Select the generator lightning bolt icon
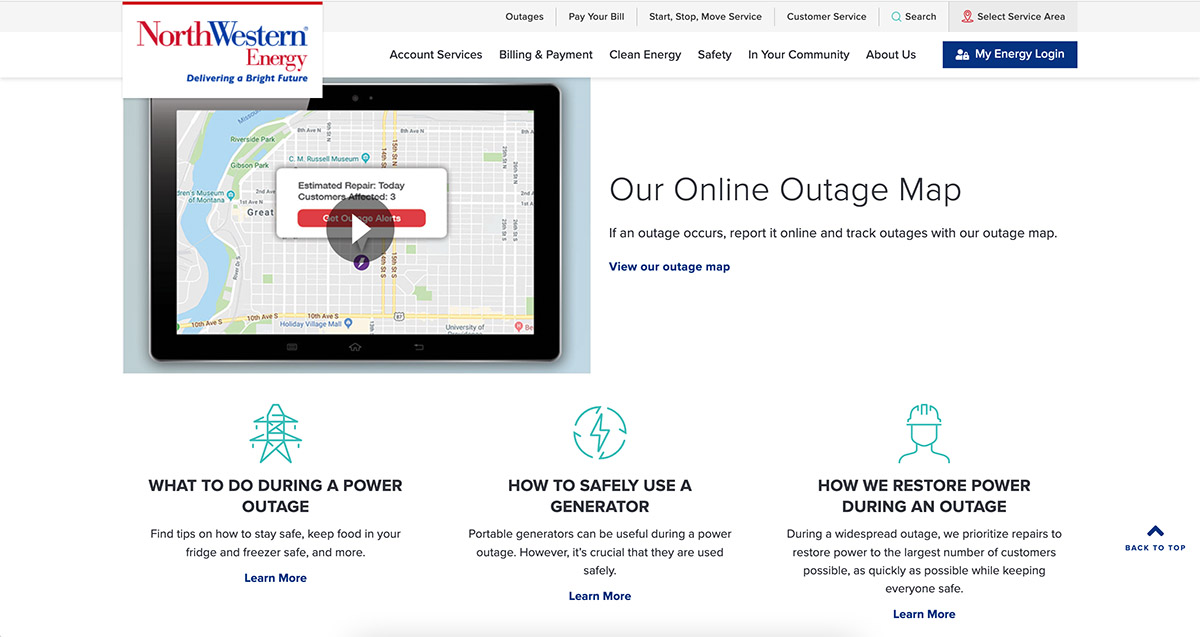The image size is (1200, 637). (600, 432)
